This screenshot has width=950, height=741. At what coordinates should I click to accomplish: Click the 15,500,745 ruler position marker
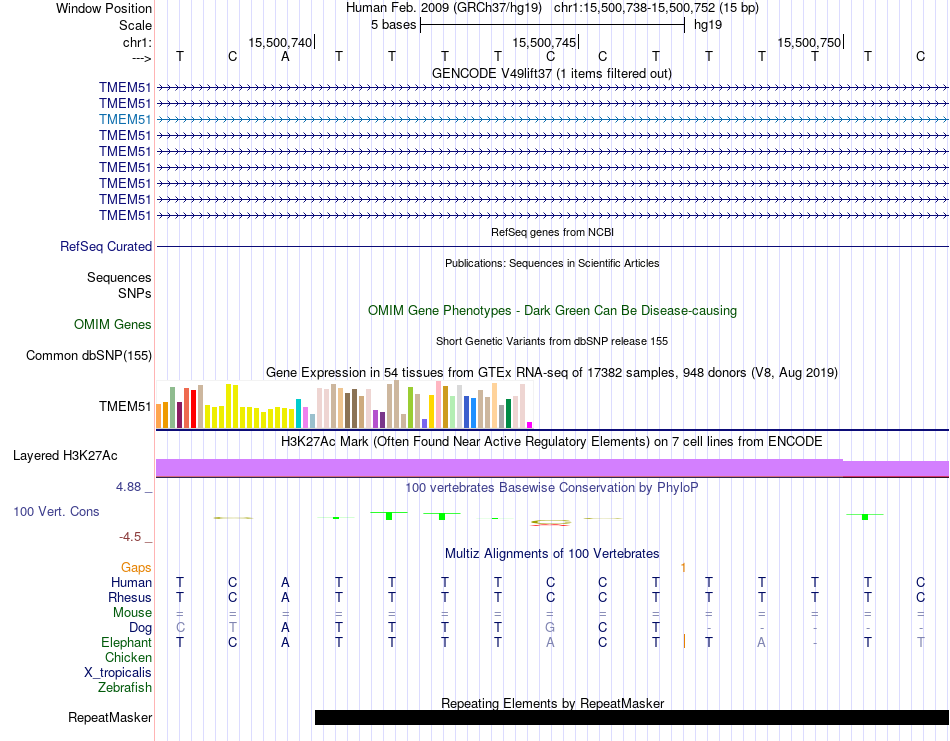(x=544, y=42)
